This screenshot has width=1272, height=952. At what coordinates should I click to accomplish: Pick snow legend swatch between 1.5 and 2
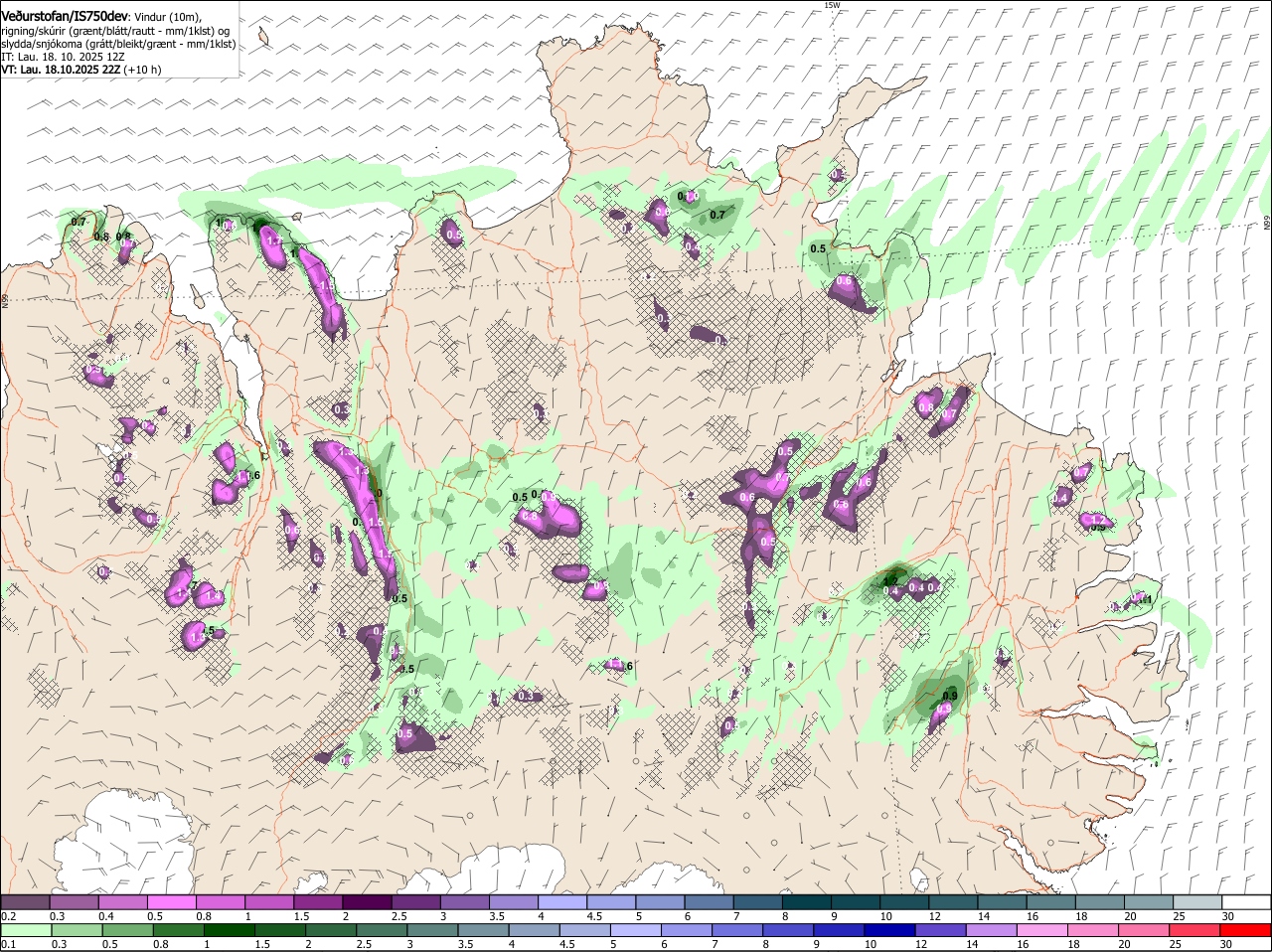[x=318, y=902]
